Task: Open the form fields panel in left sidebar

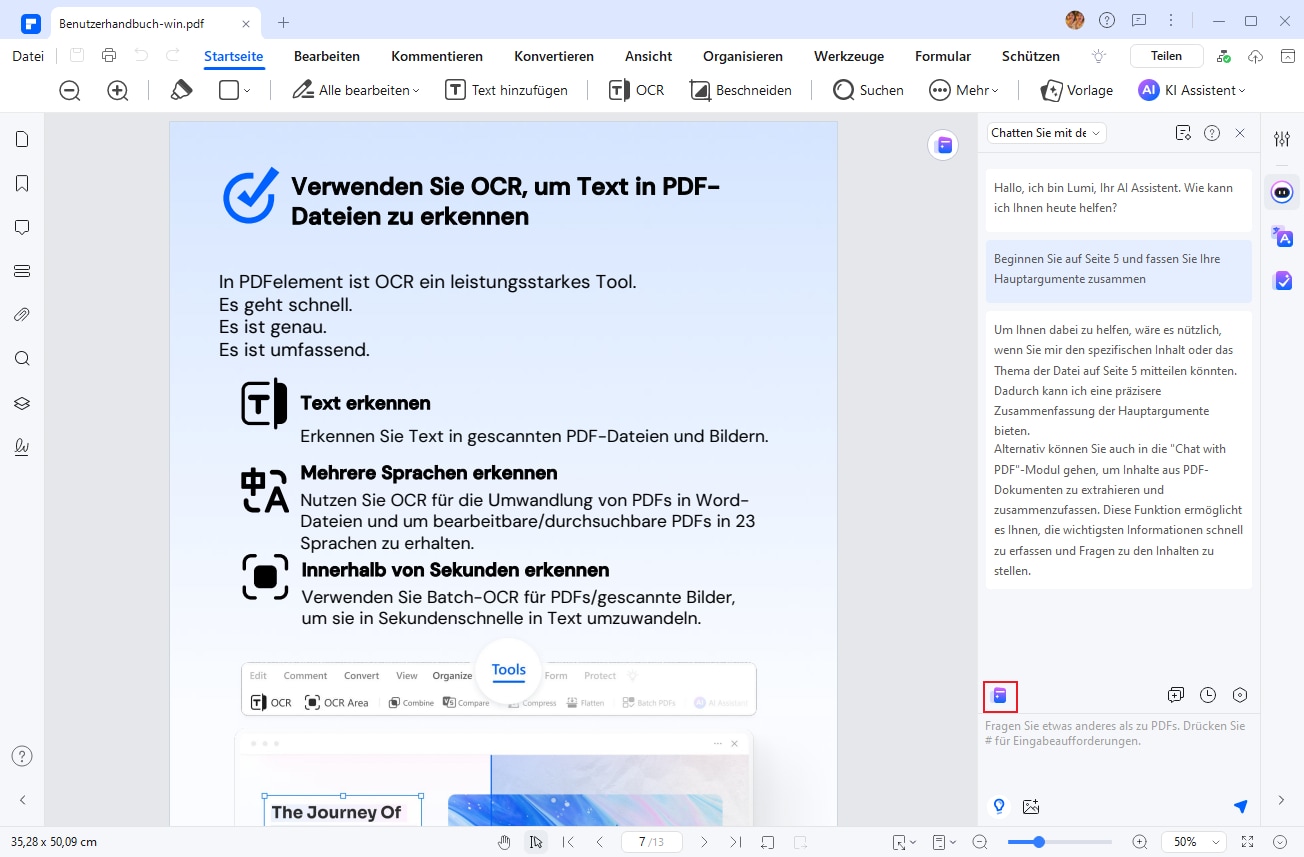Action: pos(22,271)
